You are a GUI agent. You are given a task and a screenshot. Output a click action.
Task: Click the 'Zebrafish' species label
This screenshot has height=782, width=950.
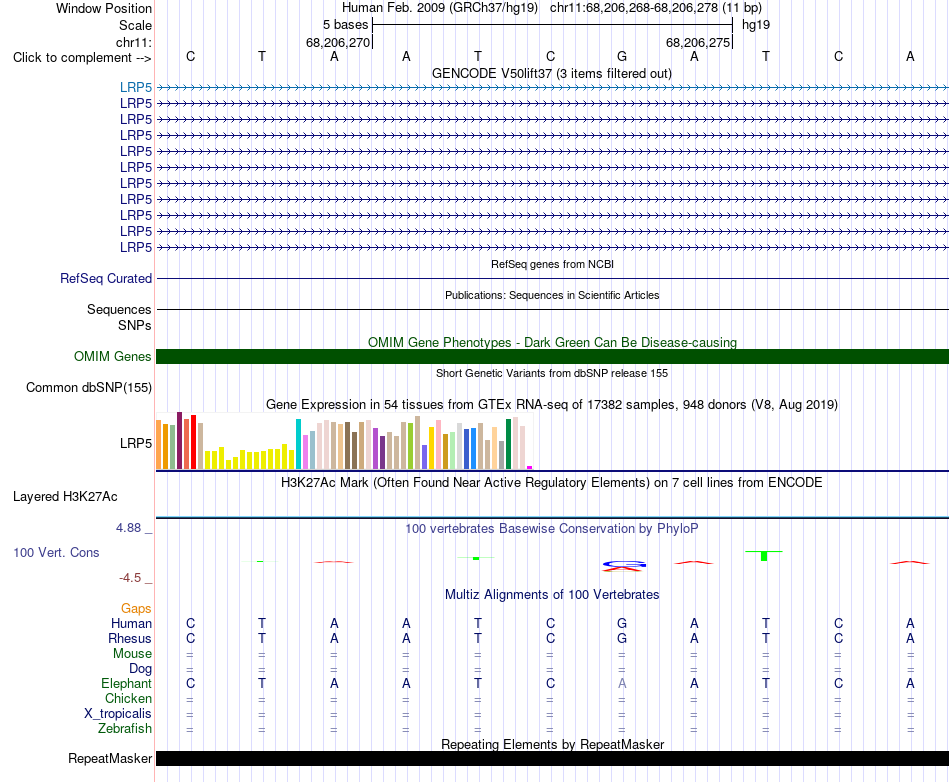[125, 729]
